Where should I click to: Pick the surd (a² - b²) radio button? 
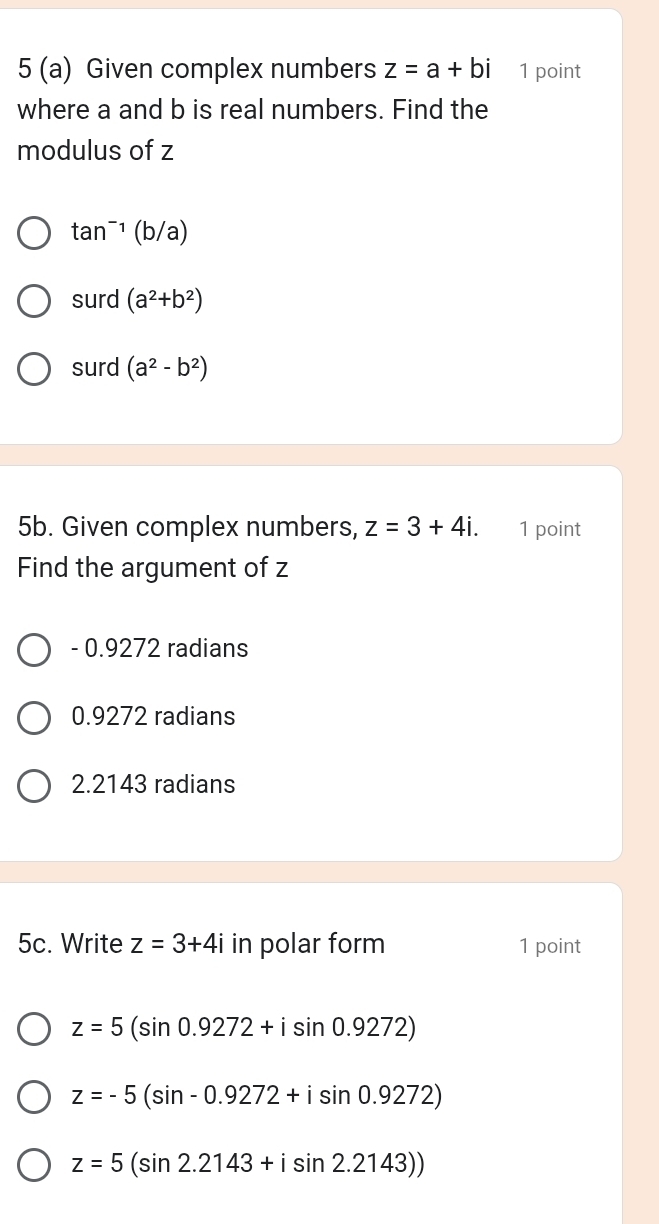point(34,368)
